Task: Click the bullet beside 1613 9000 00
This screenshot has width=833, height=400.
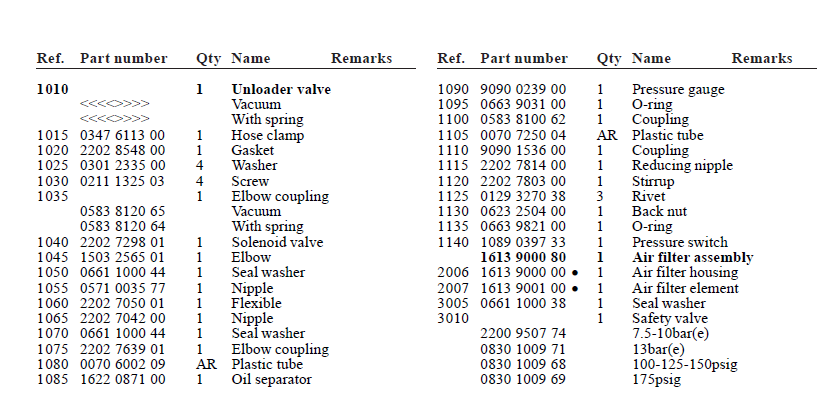Action: tap(577, 273)
